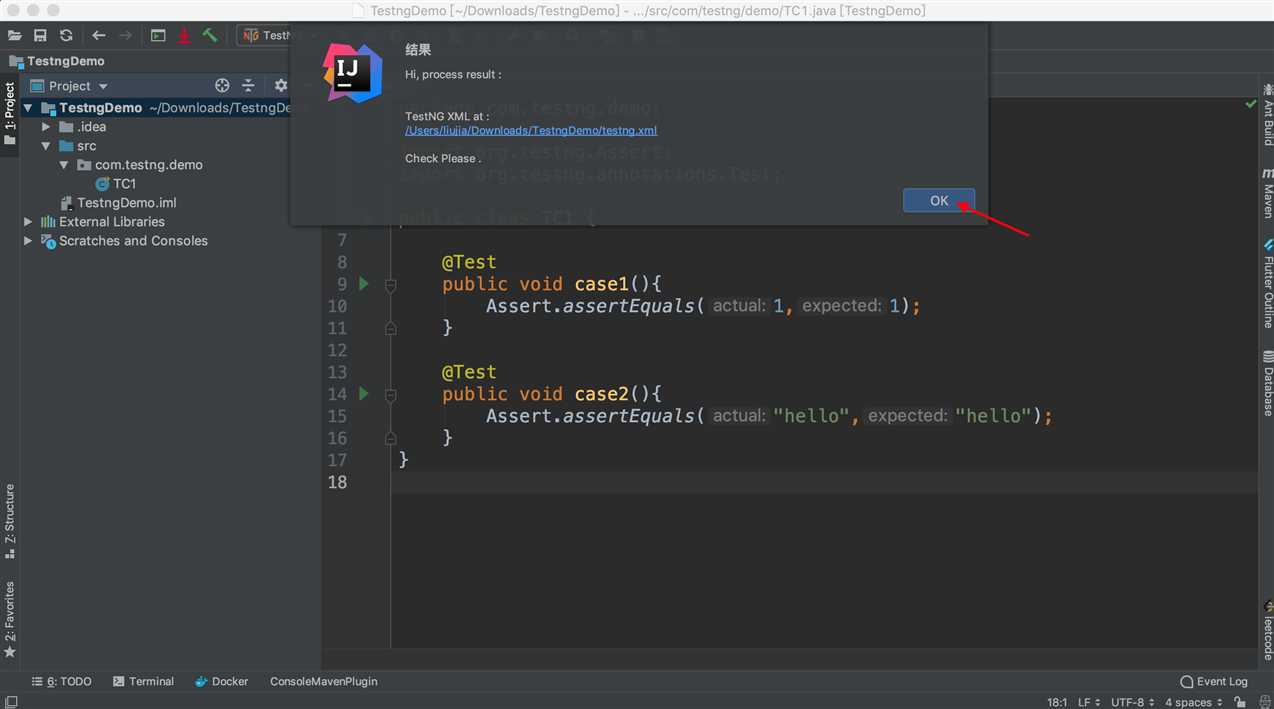Click the red download arrow toolbar icon
The width and height of the screenshot is (1274, 709).
(x=184, y=35)
